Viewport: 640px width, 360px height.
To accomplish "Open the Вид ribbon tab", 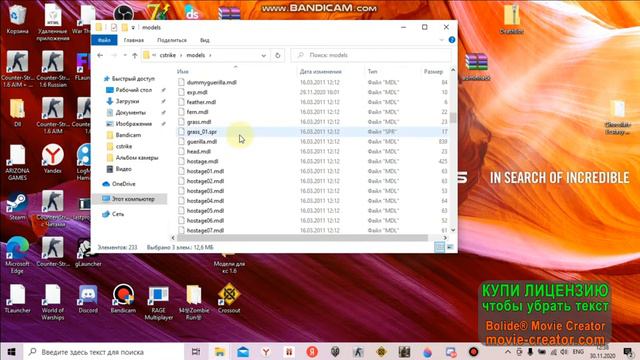I will tap(204, 40).
